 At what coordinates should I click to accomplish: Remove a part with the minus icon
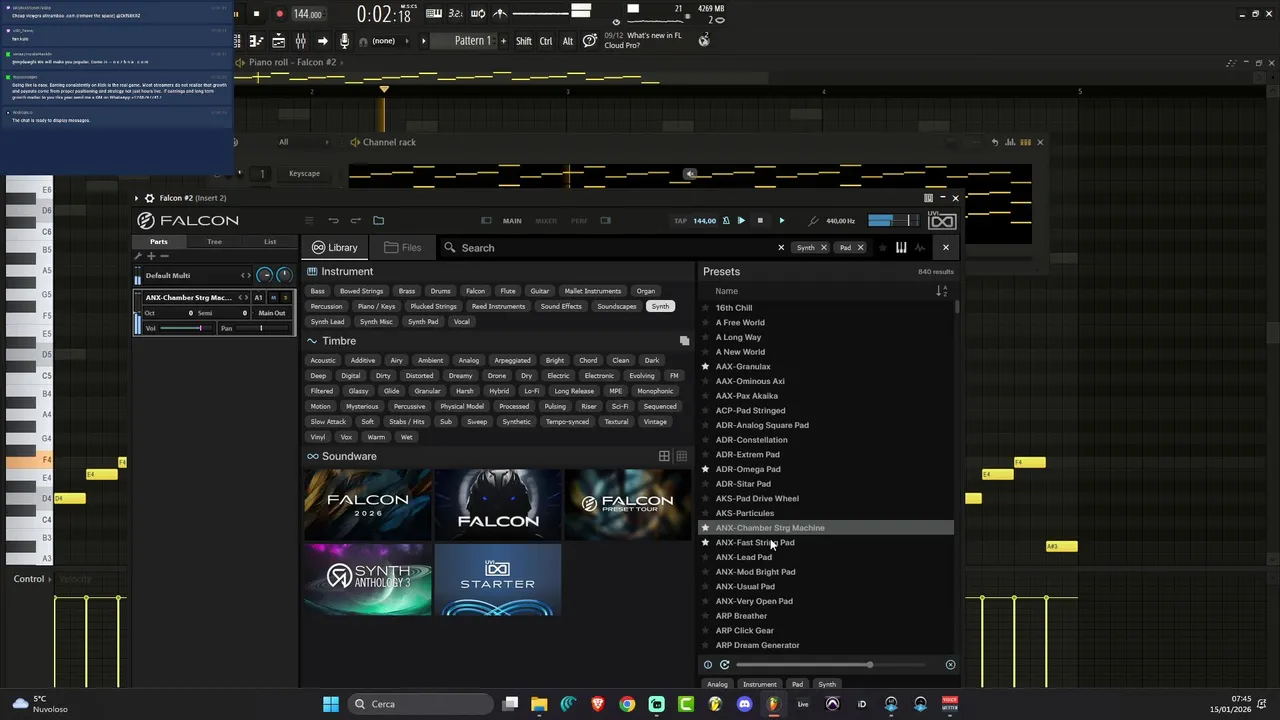pyautogui.click(x=165, y=256)
